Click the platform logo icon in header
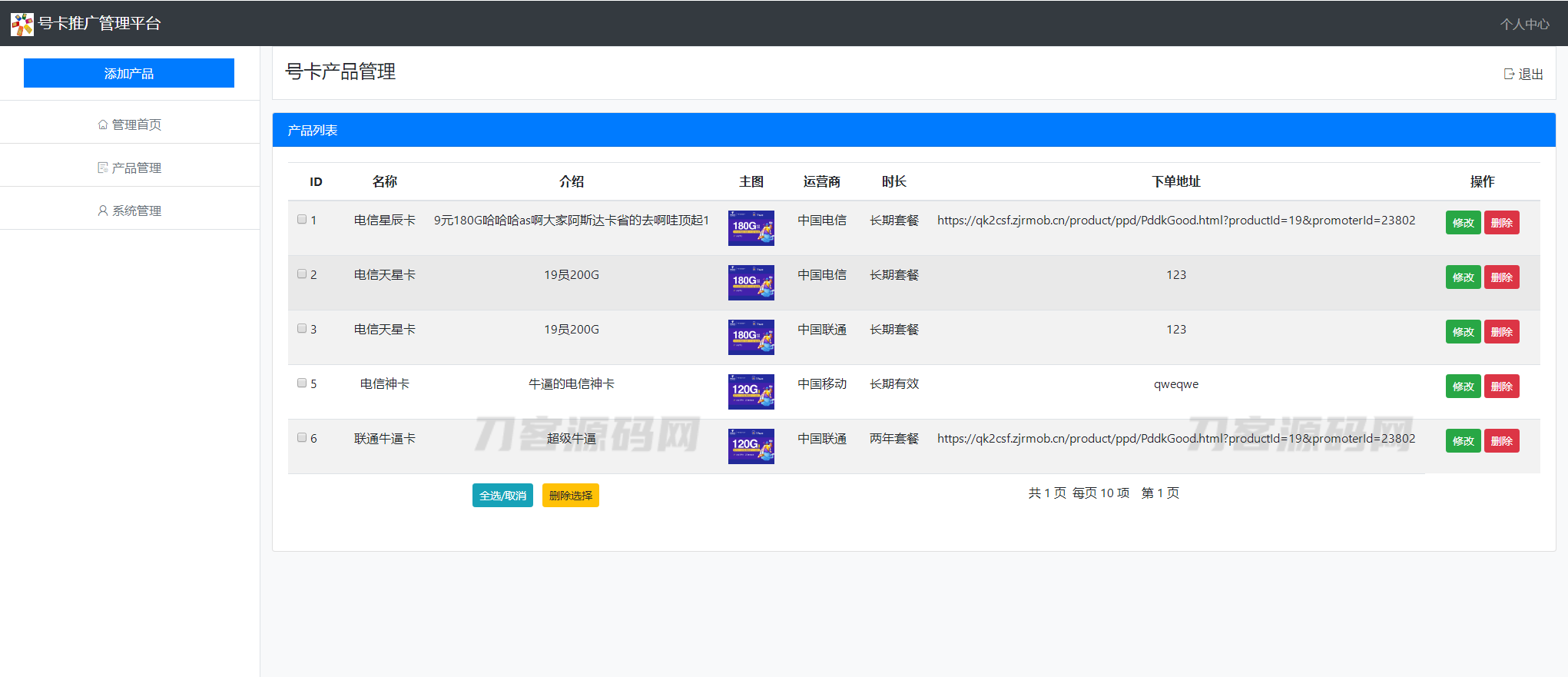 [22, 25]
